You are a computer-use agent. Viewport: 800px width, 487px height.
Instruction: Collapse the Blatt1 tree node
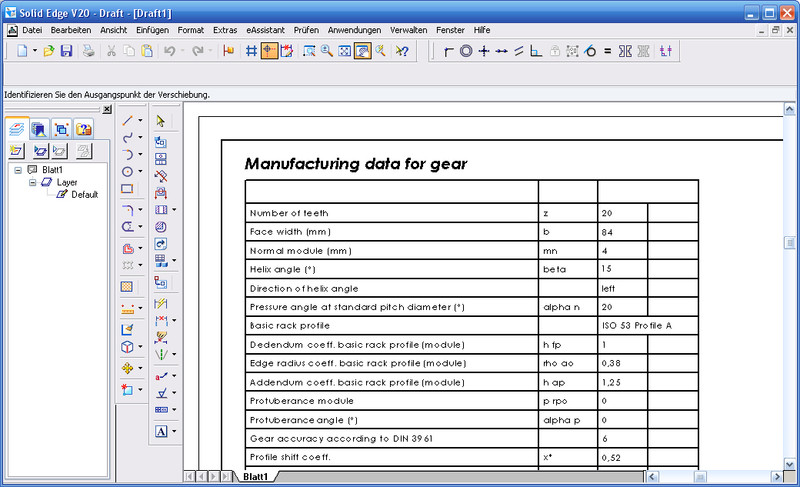tap(18, 170)
